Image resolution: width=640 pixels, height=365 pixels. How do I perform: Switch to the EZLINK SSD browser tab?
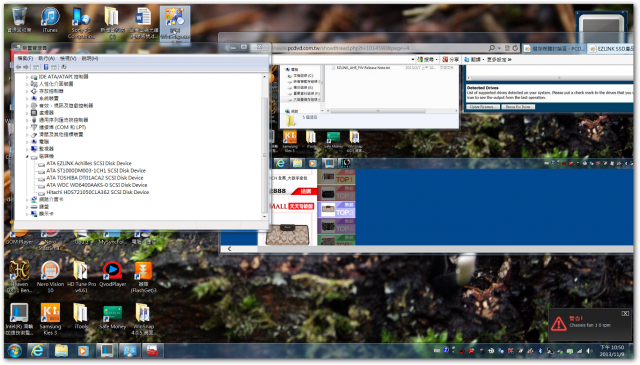tap(610, 49)
